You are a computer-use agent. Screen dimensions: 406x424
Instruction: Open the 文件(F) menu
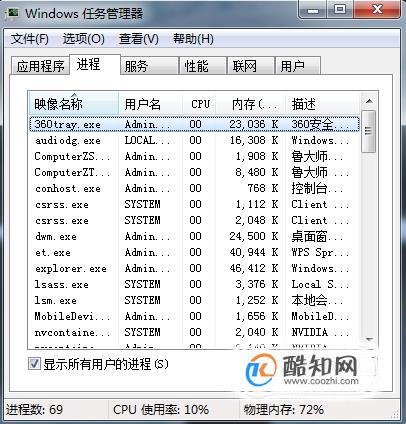[x=29, y=39]
